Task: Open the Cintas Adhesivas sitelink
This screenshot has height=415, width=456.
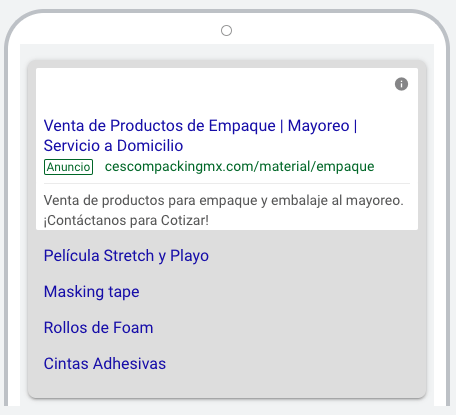Action: [105, 364]
